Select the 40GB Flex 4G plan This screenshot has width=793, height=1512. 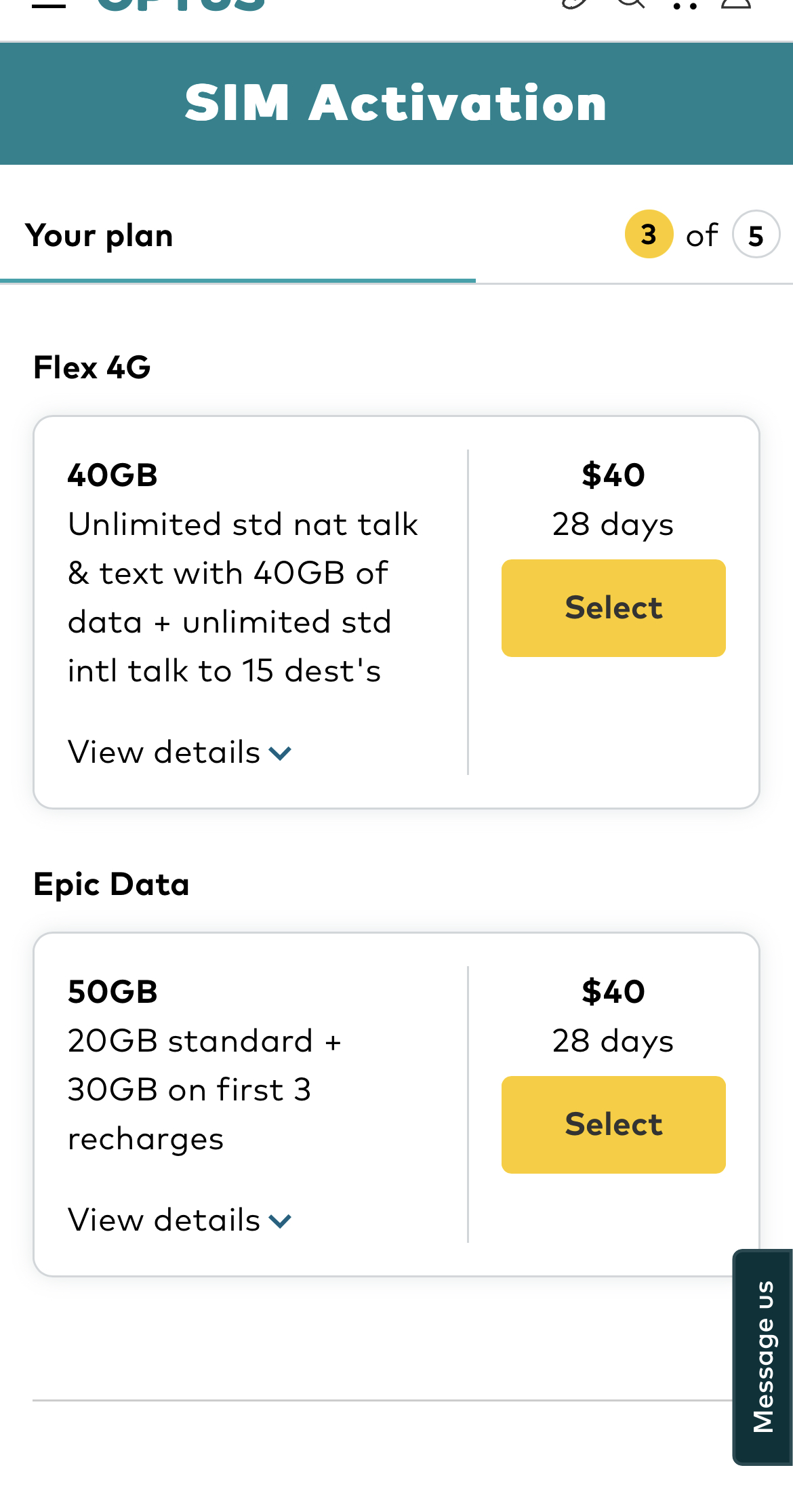[x=613, y=608]
